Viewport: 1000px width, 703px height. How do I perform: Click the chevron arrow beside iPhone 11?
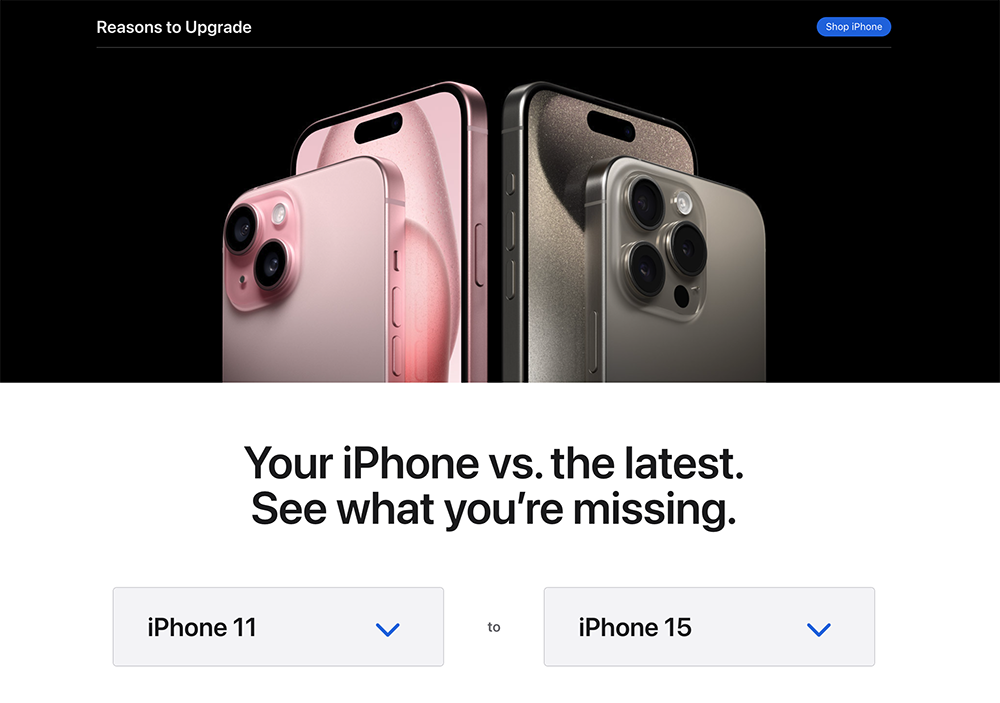click(388, 630)
